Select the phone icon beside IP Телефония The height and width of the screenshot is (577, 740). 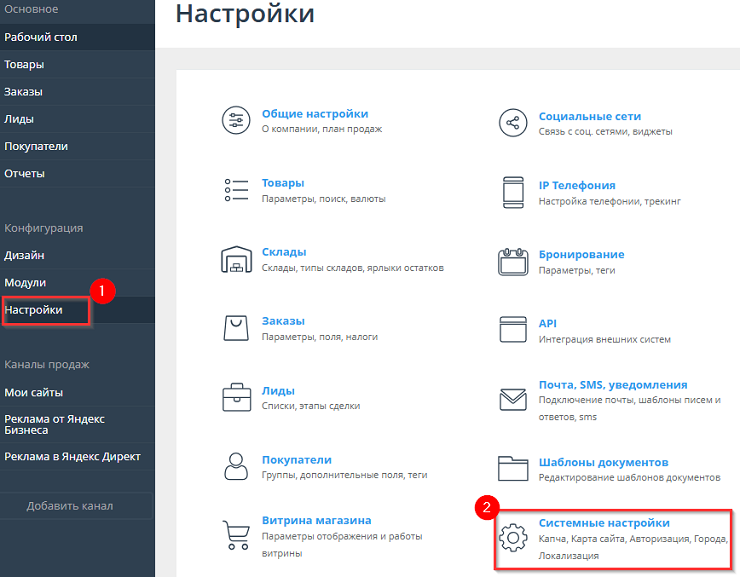point(513,192)
